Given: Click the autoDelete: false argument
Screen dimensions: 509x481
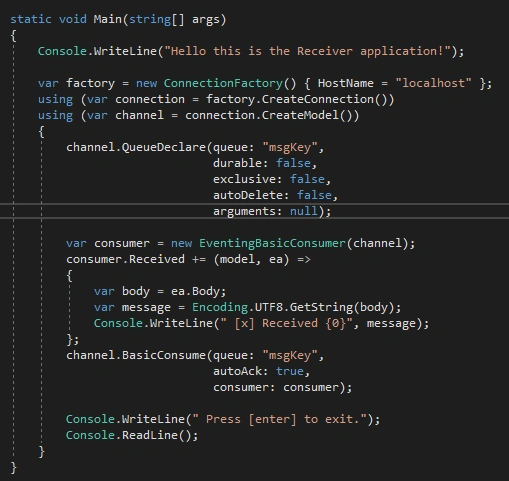Looking at the screenshot, I should coord(272,195).
